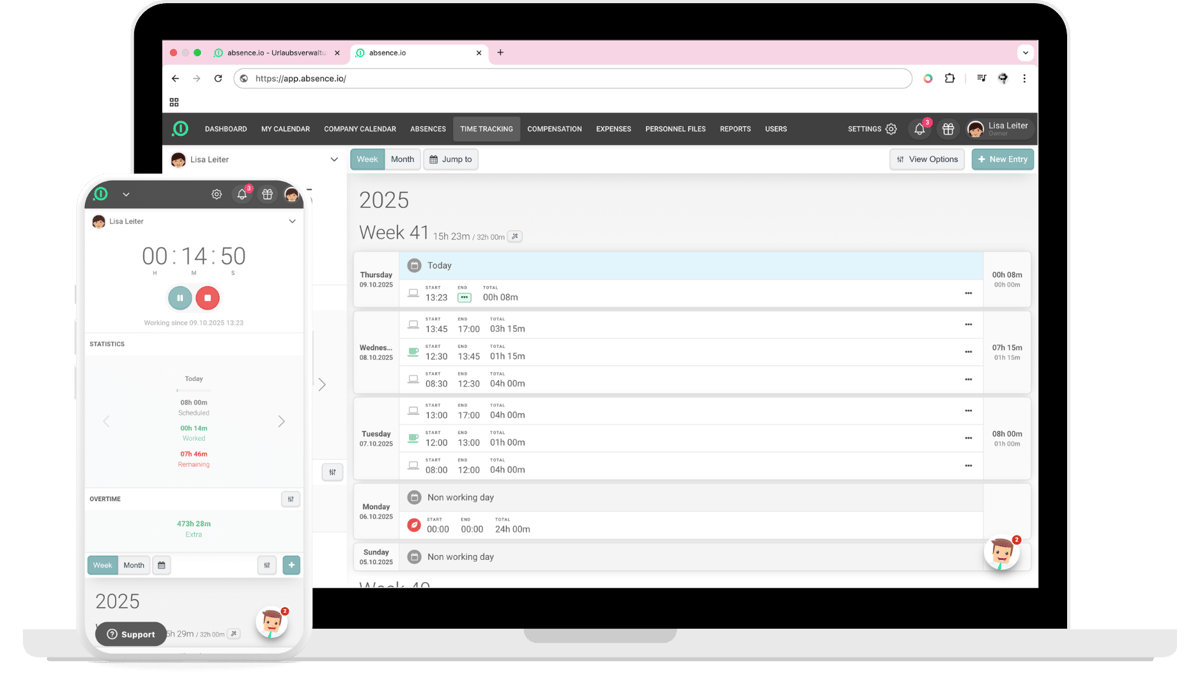Select the Week view toggle in the mobile widget
1200x674 pixels.
(x=102, y=565)
